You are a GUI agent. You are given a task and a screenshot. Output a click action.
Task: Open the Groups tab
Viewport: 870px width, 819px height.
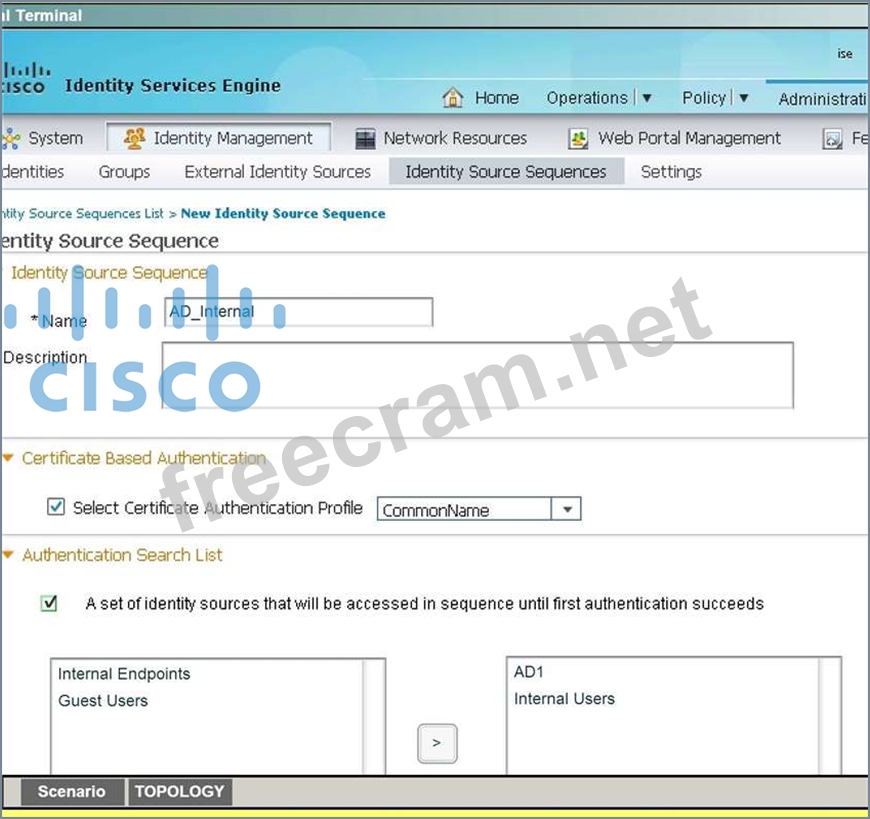point(124,172)
